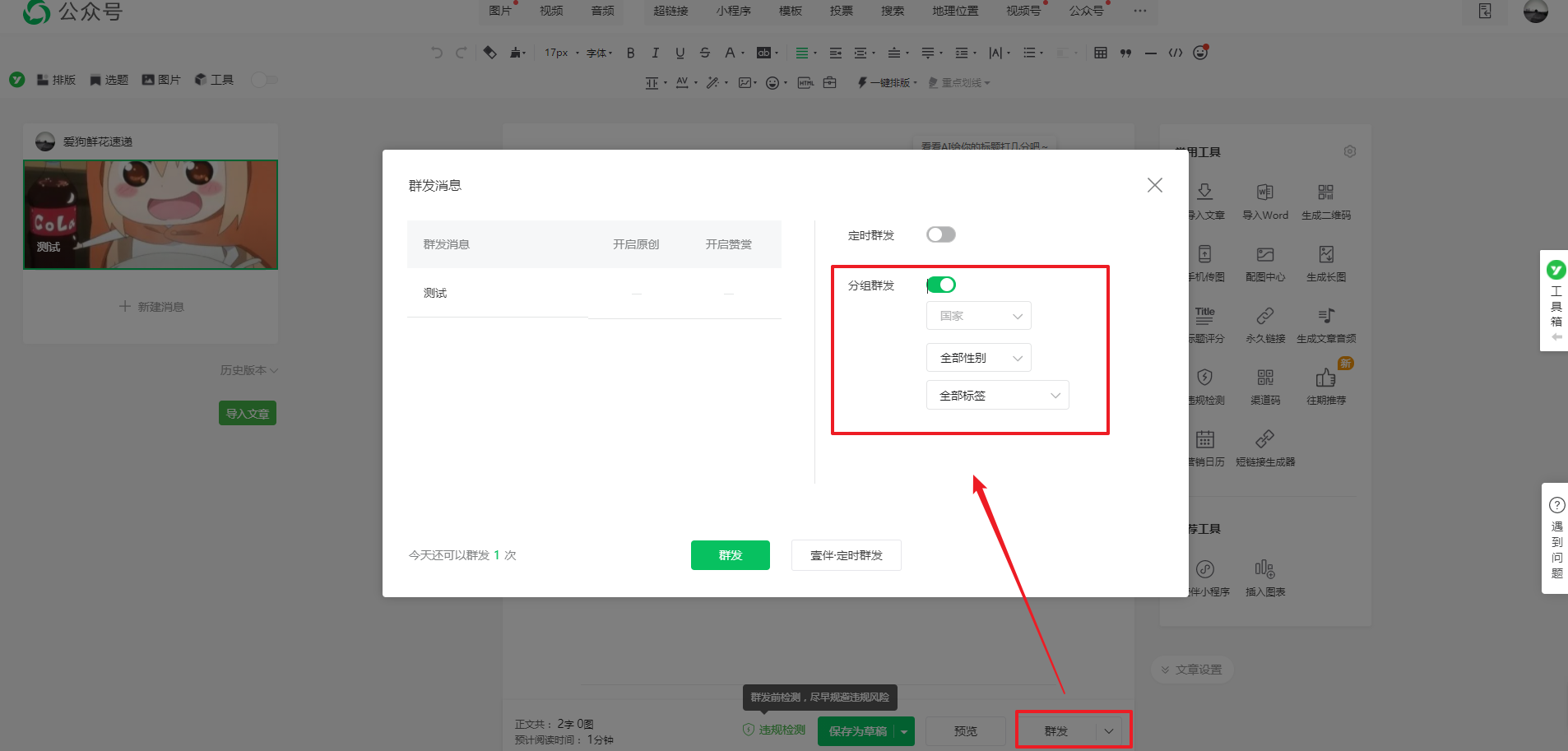Click the green align text icon
Image resolution: width=1568 pixels, height=751 pixels.
802,53
